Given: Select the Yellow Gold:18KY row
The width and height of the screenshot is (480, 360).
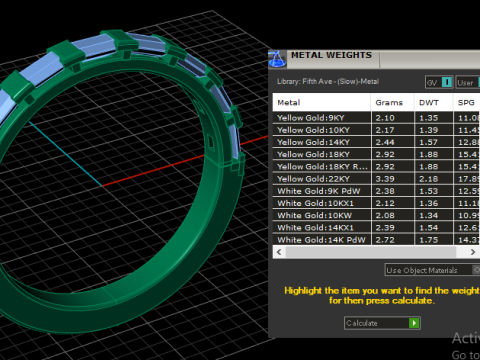Looking at the screenshot, I should click(376, 154).
